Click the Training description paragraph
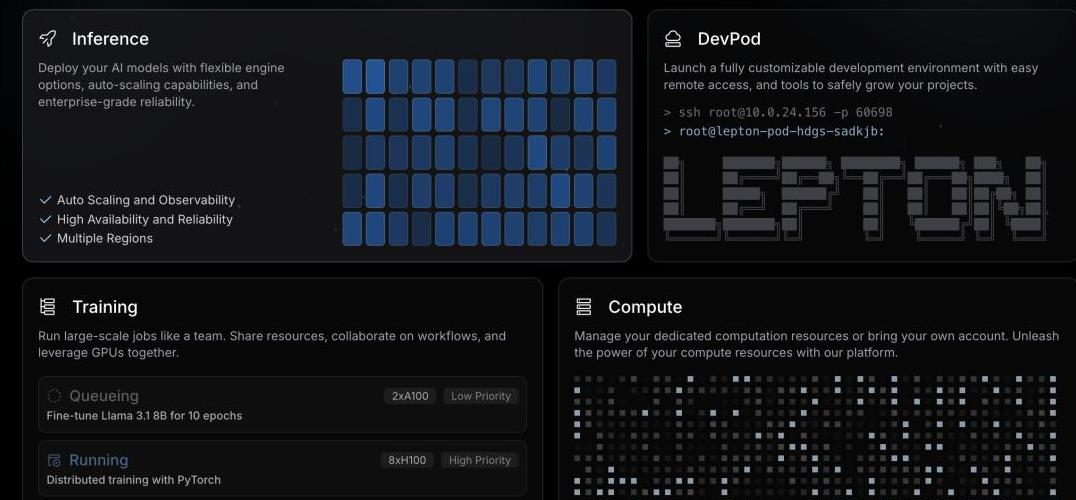This screenshot has height=500, width=1076. click(x=272, y=344)
